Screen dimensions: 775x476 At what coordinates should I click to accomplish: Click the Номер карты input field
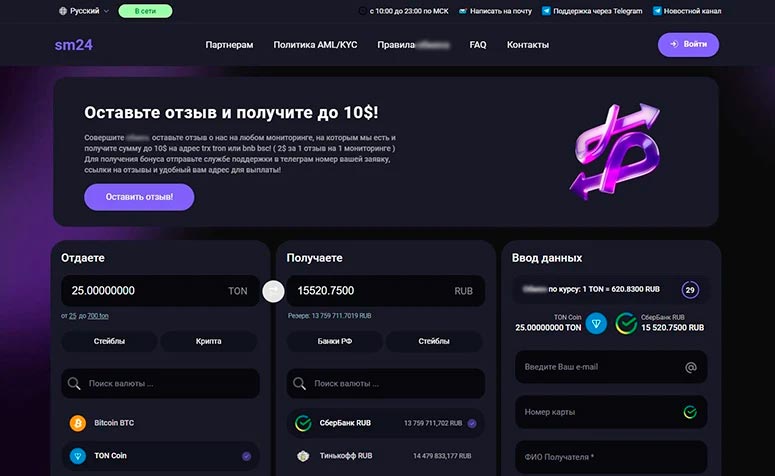point(611,412)
